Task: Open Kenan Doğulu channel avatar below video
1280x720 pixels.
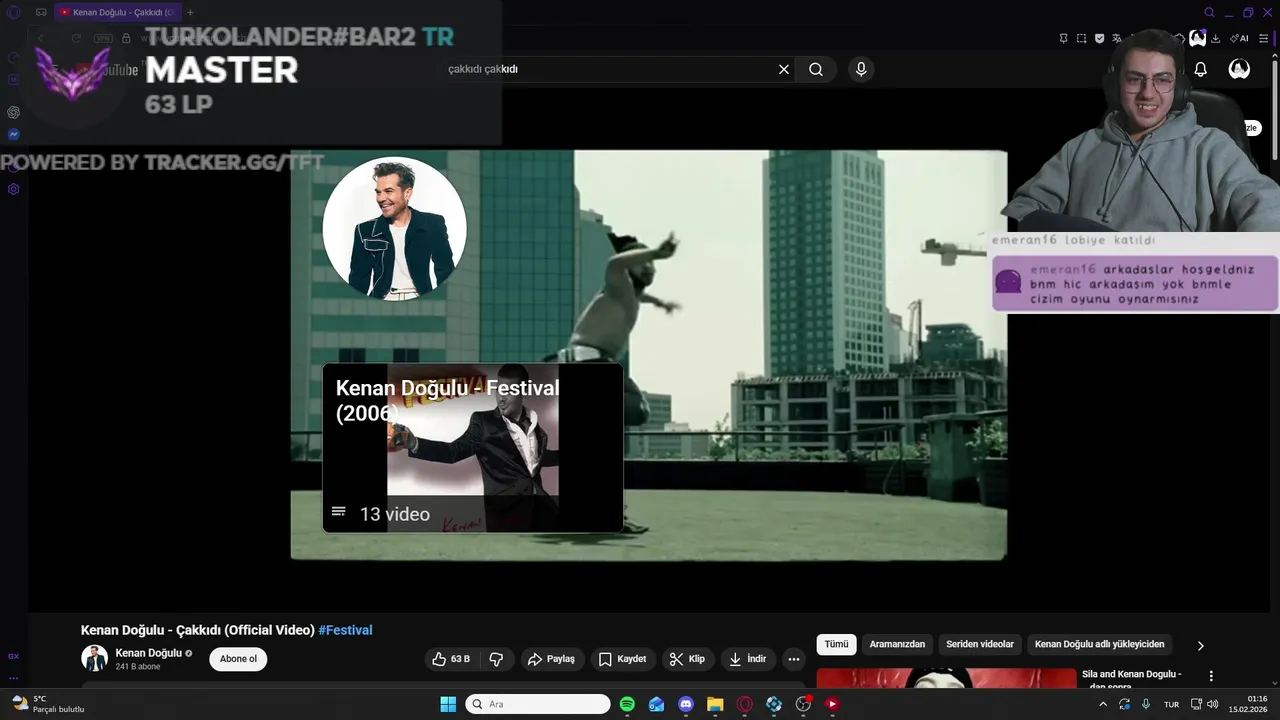Action: [94, 659]
